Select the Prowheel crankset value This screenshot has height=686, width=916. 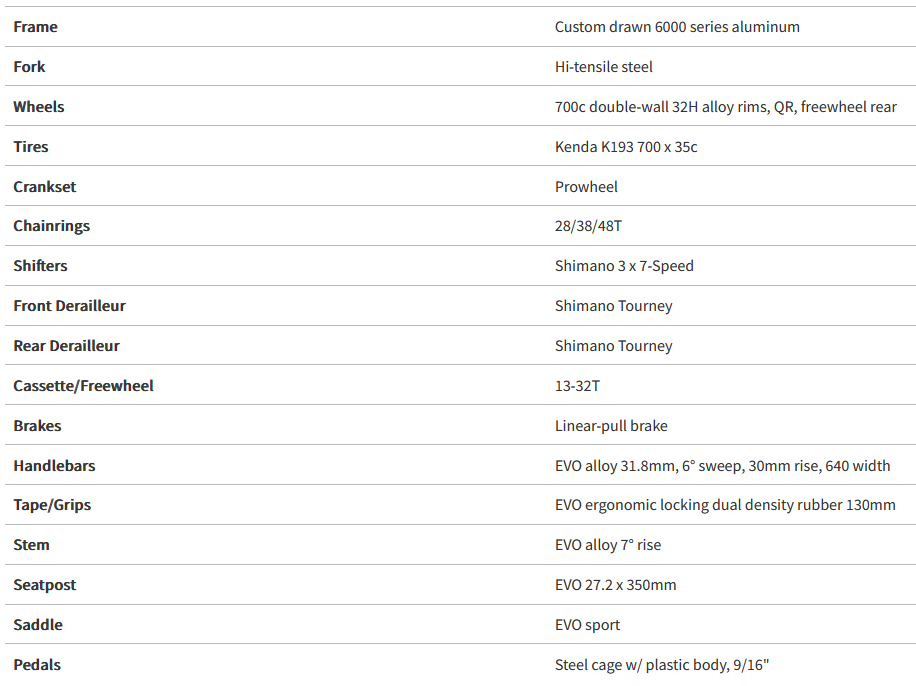coord(586,187)
